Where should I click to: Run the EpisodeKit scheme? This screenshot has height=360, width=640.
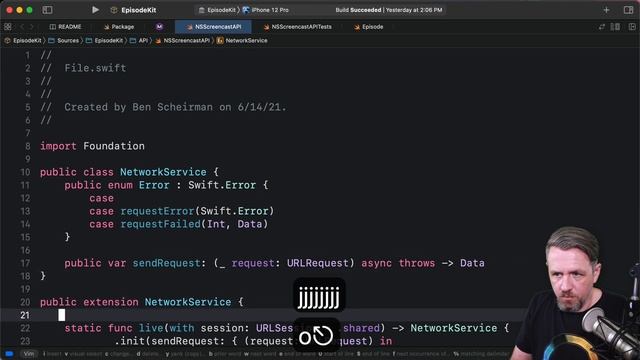(95, 10)
